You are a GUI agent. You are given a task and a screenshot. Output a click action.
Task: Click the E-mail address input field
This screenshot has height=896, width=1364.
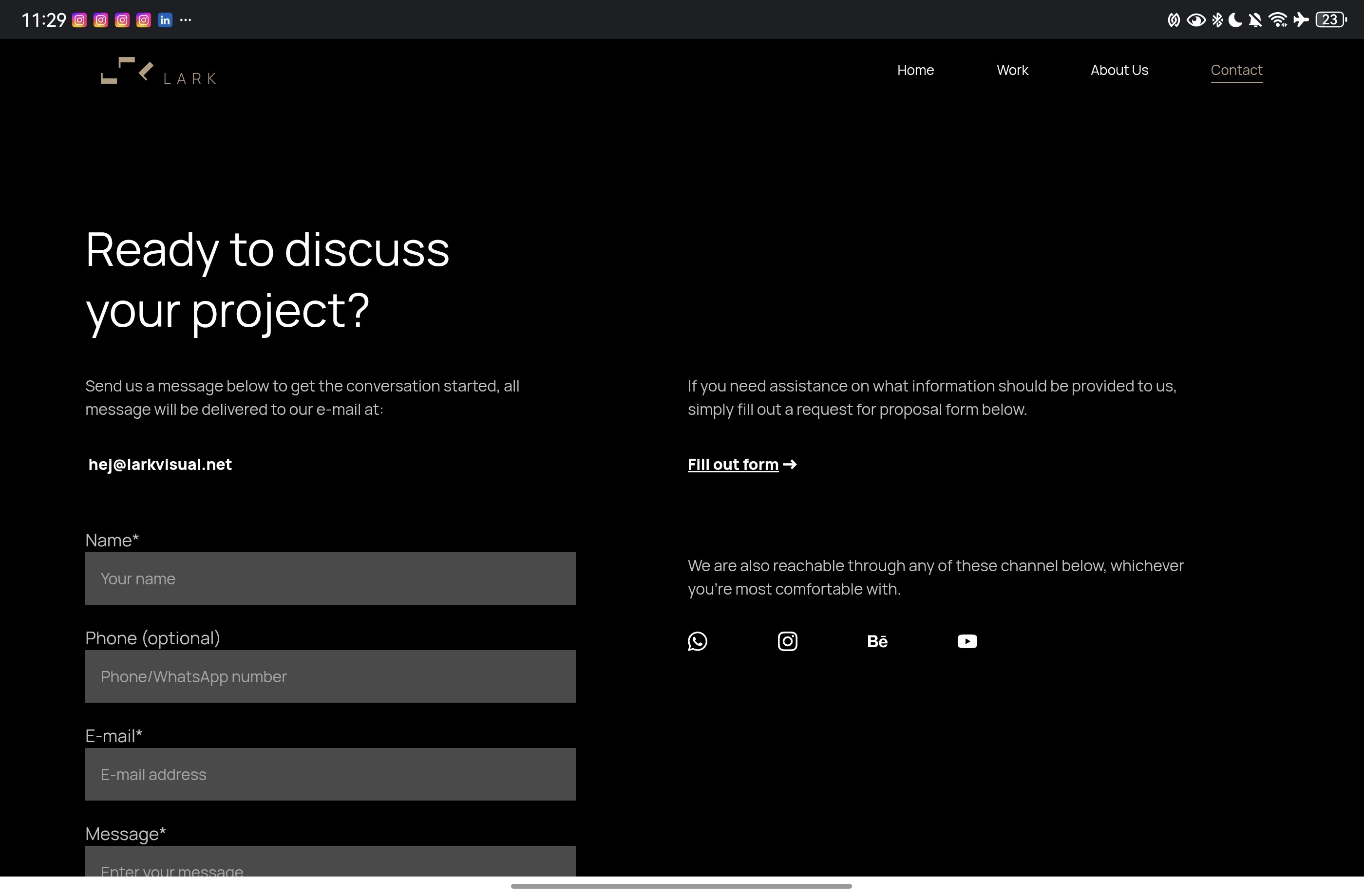pyautogui.click(x=330, y=775)
